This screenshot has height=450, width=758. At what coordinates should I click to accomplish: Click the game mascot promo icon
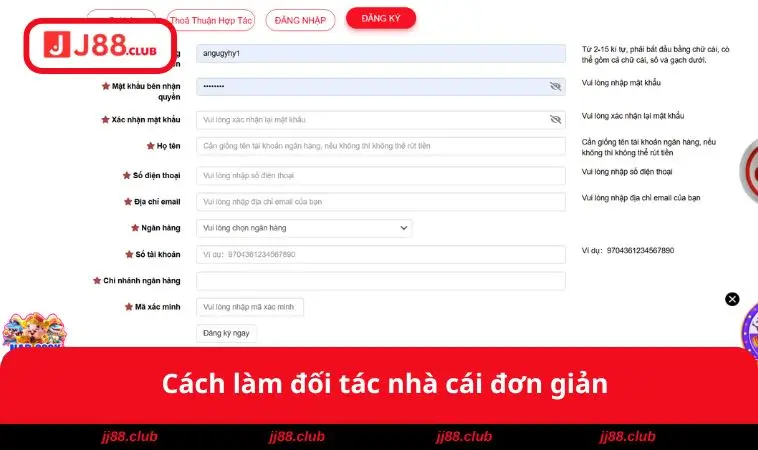pos(34,331)
